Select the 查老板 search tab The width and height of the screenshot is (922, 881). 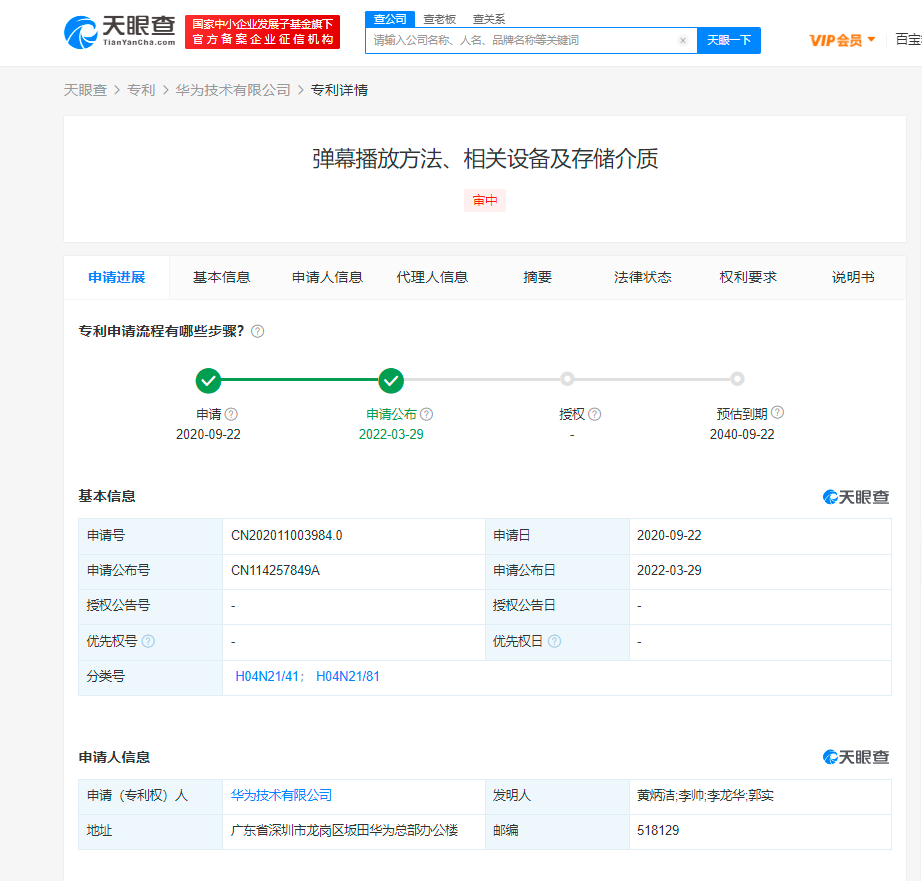[x=440, y=19]
